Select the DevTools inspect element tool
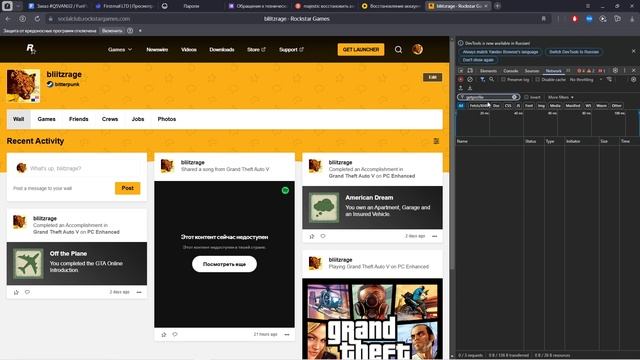This screenshot has height=360, width=640. (x=460, y=71)
